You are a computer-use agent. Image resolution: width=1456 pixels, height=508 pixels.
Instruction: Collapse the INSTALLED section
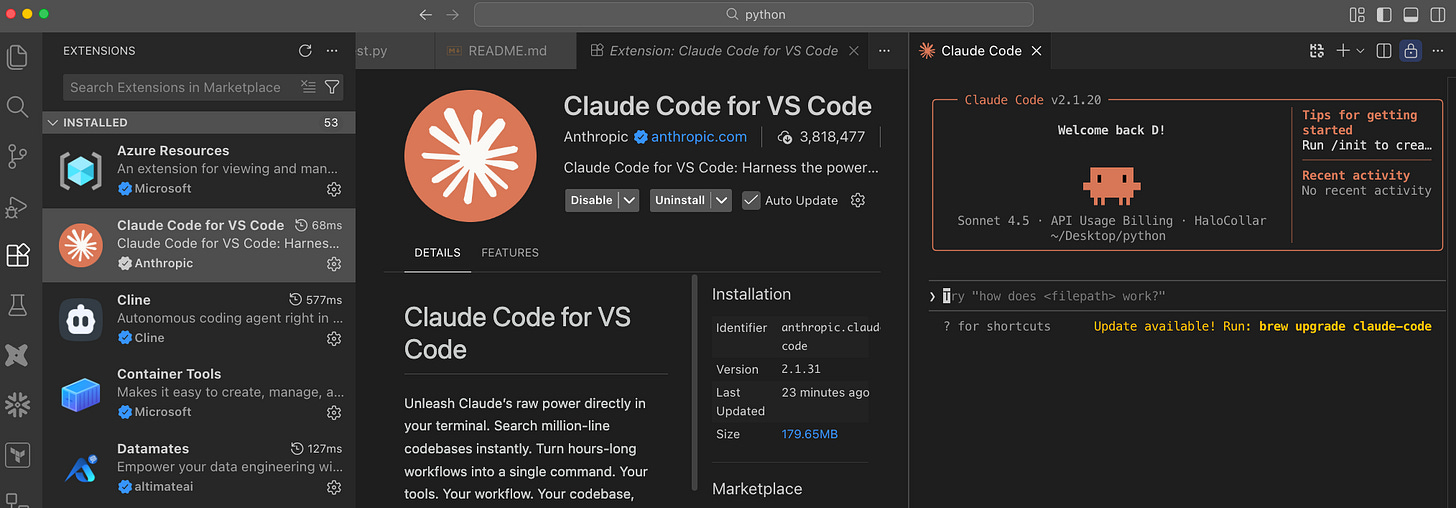pyautogui.click(x=198, y=122)
